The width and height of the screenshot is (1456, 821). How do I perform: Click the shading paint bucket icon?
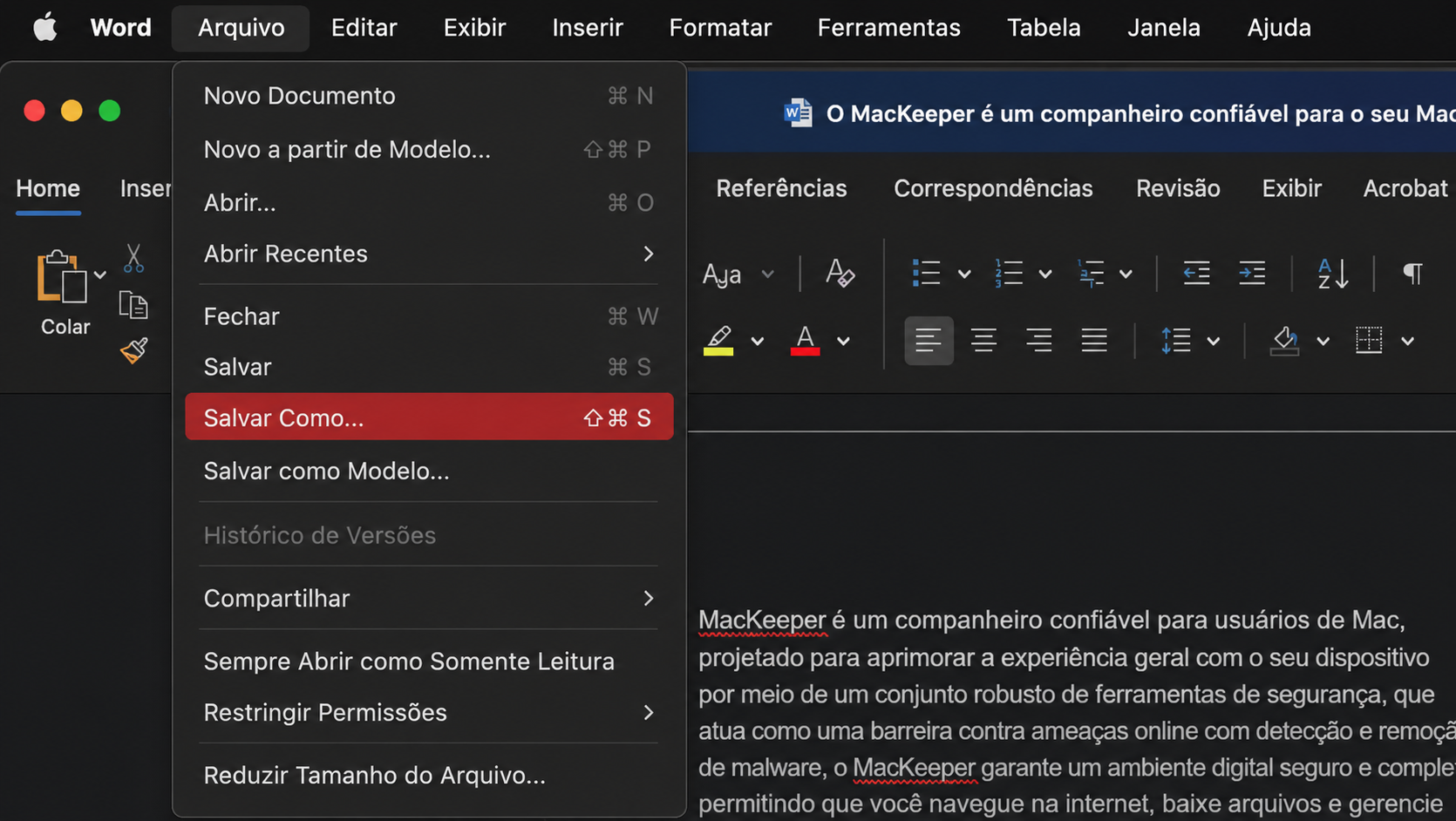1285,340
